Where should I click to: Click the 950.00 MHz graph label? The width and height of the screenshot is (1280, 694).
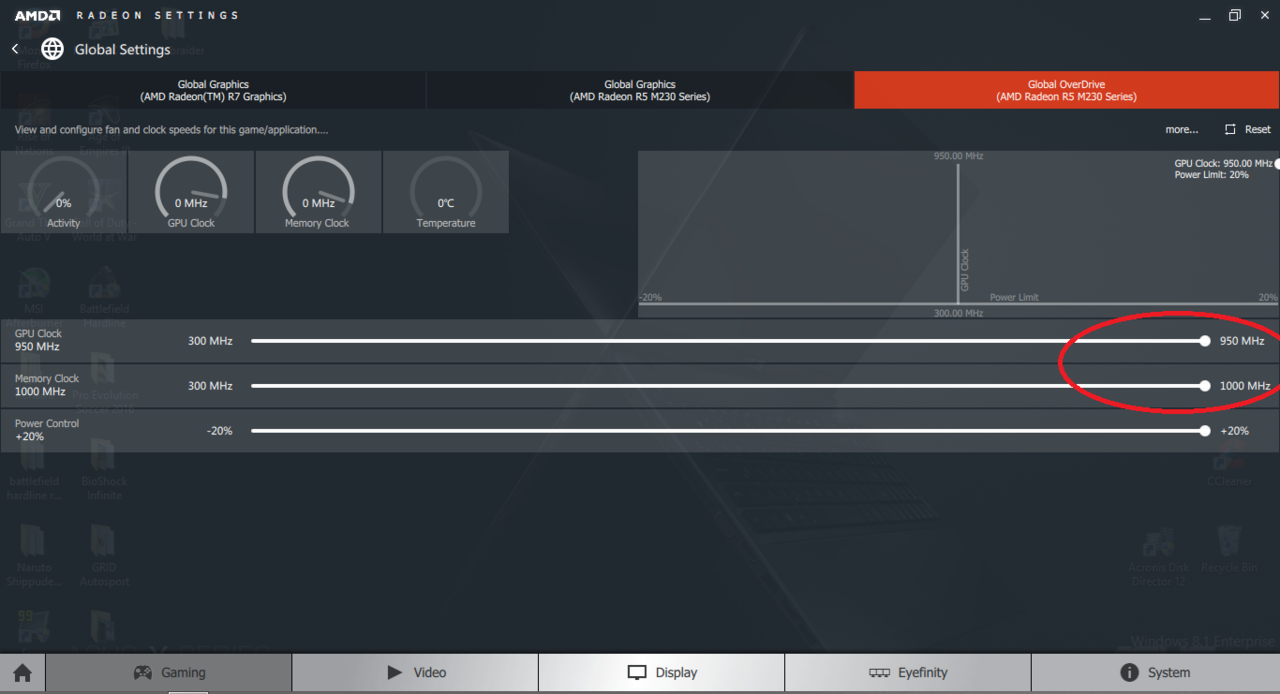click(959, 157)
